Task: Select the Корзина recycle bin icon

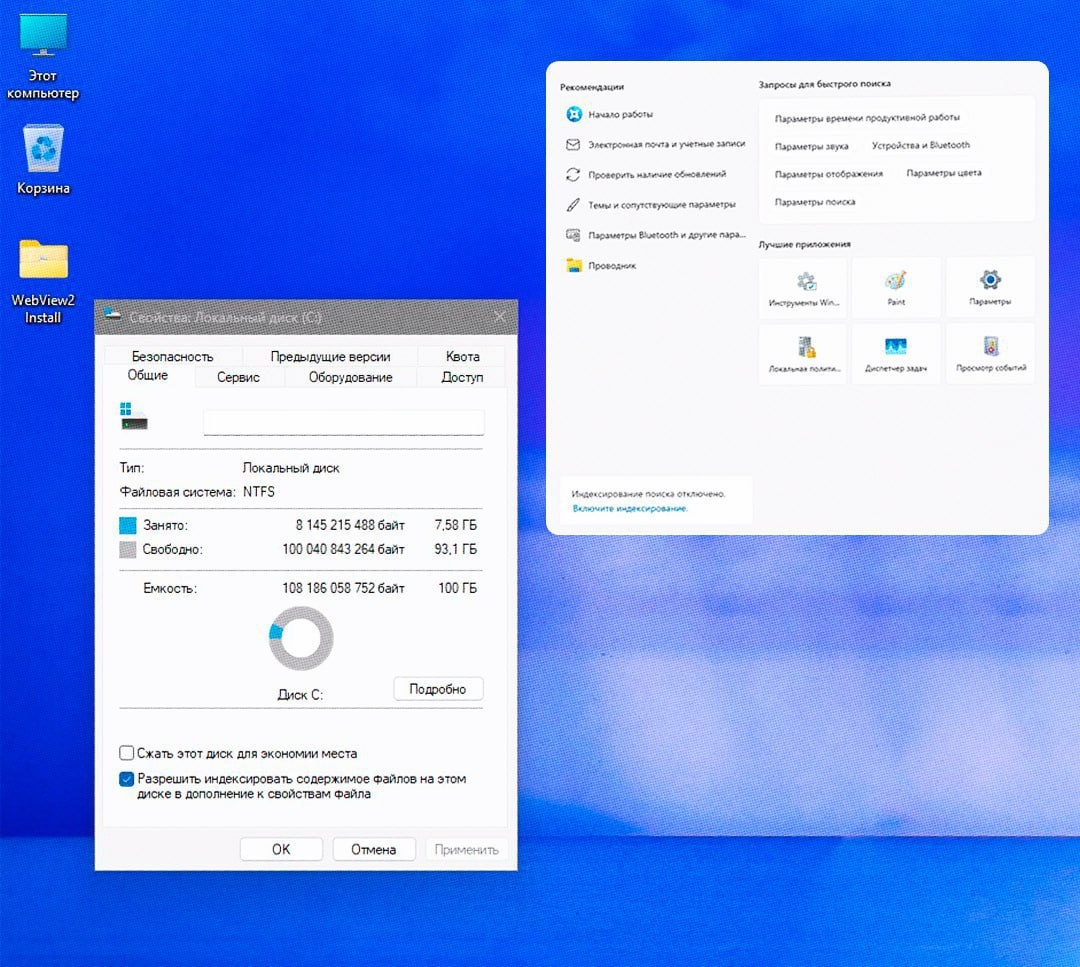Action: click(x=43, y=160)
